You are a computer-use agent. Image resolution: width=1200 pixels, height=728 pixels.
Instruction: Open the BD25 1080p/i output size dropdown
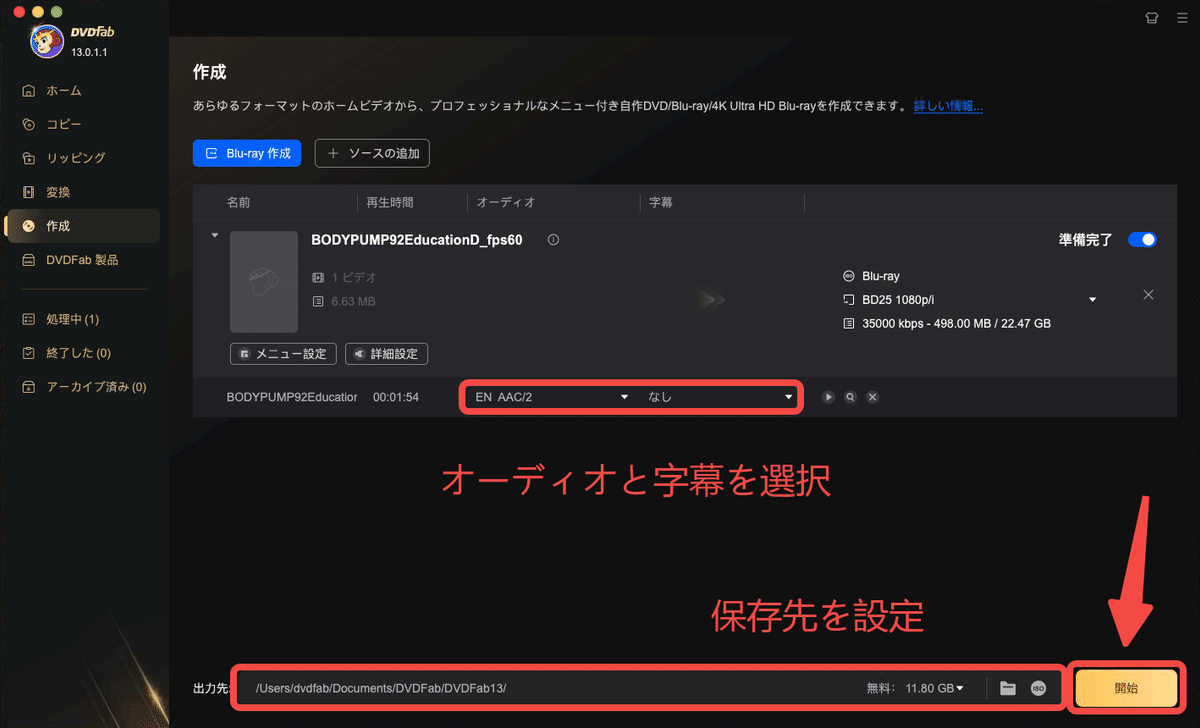coord(1093,300)
